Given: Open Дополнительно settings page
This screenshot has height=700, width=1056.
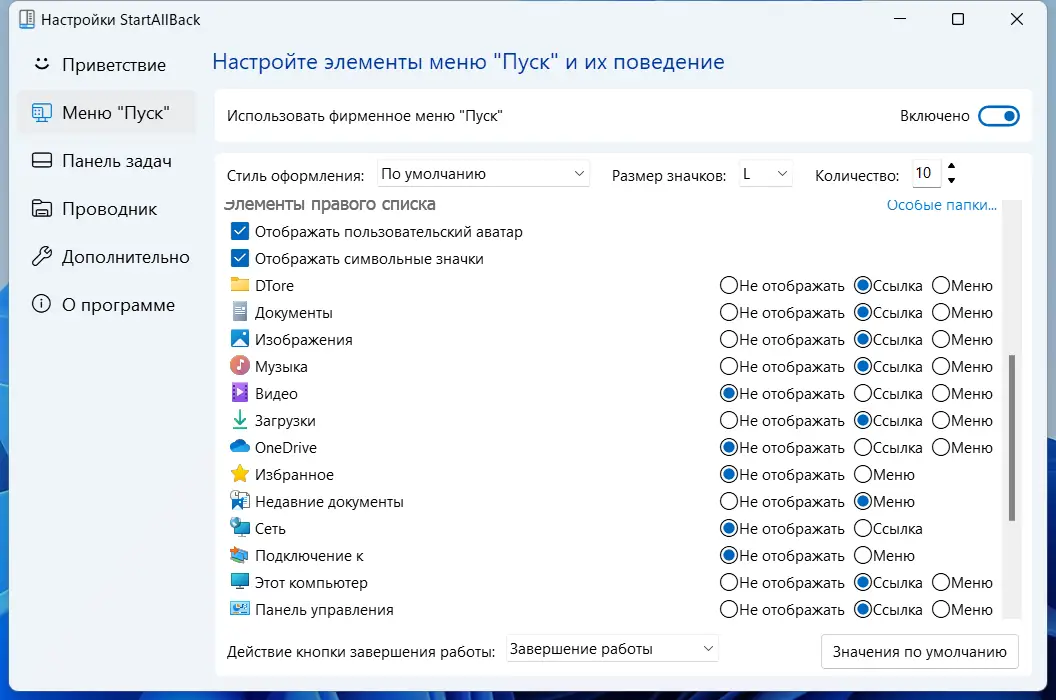Looking at the screenshot, I should 106,257.
